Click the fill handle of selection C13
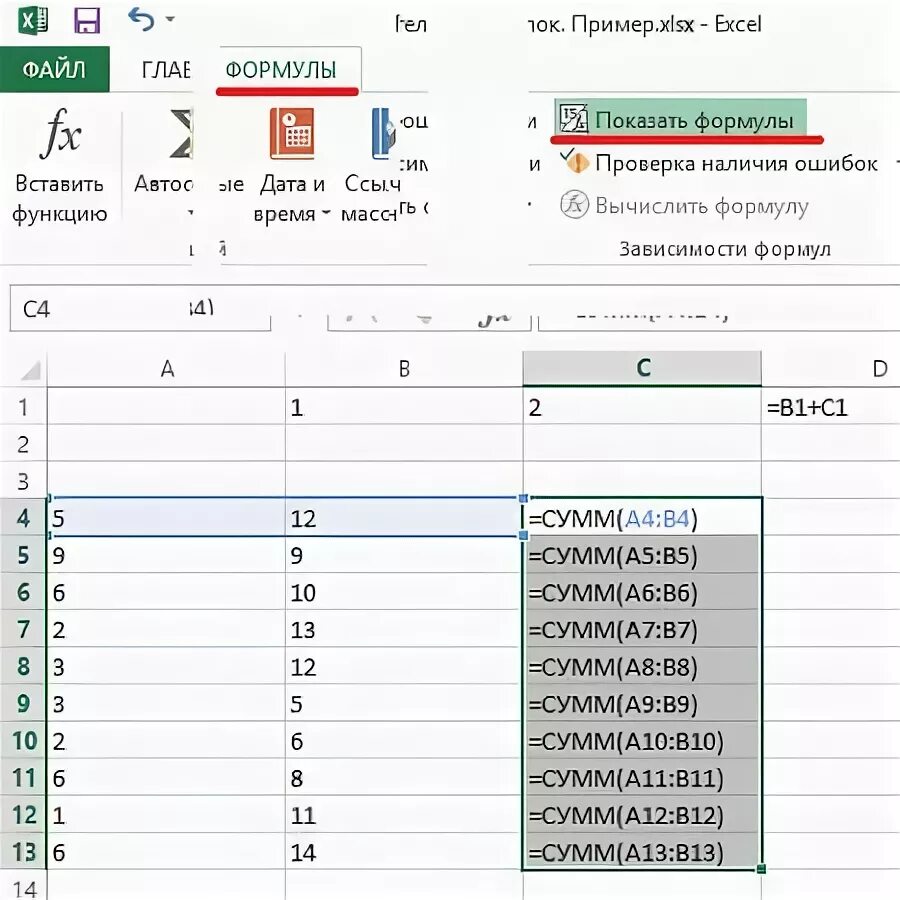The width and height of the screenshot is (900, 900). [x=762, y=870]
